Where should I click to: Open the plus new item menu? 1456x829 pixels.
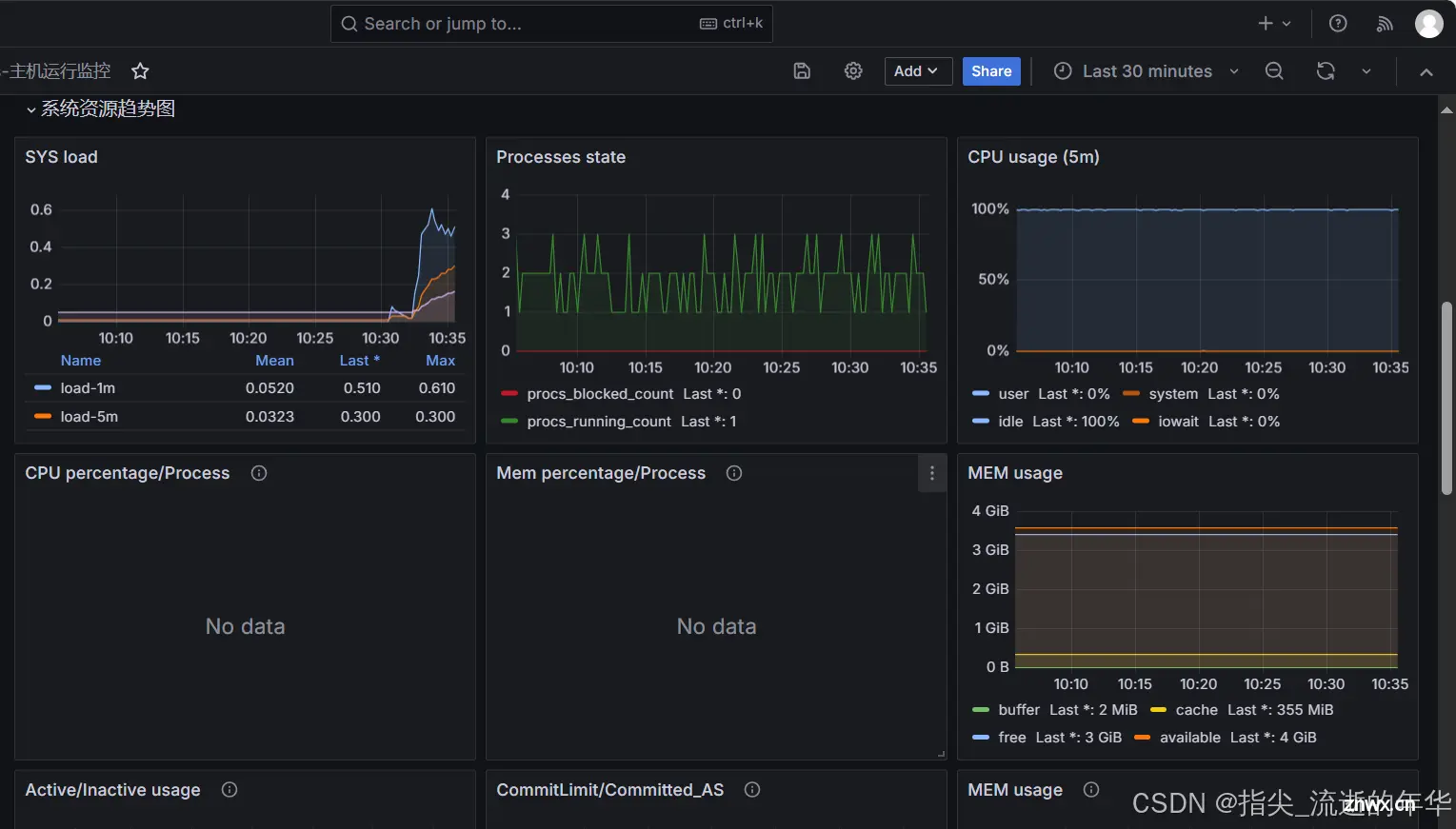[1274, 24]
